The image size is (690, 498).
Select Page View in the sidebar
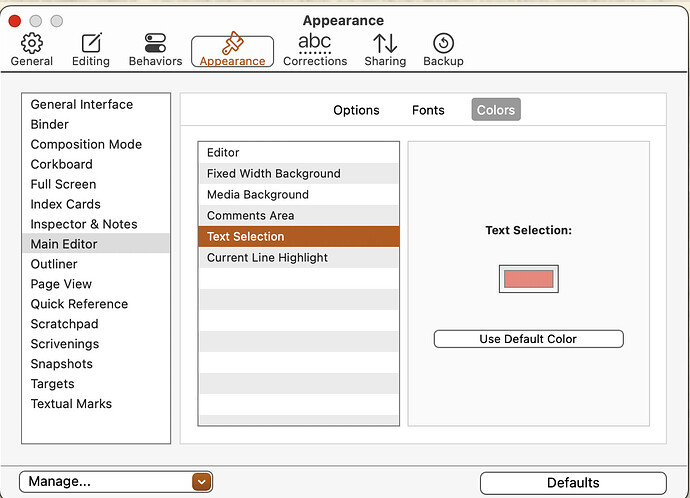coord(95,284)
